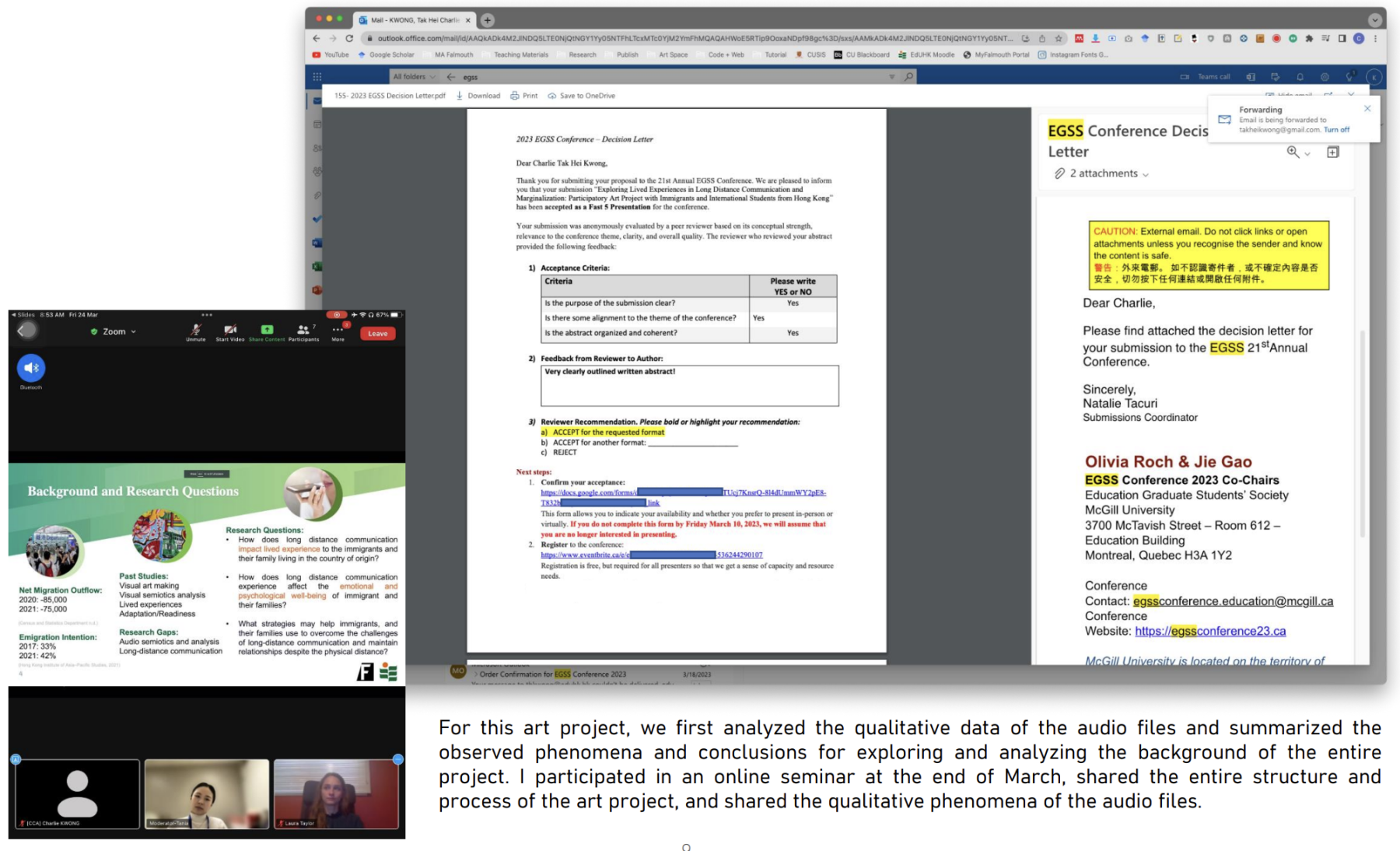Expand the 2 attachments list
The width and height of the screenshot is (1400, 851).
[x=1108, y=173]
